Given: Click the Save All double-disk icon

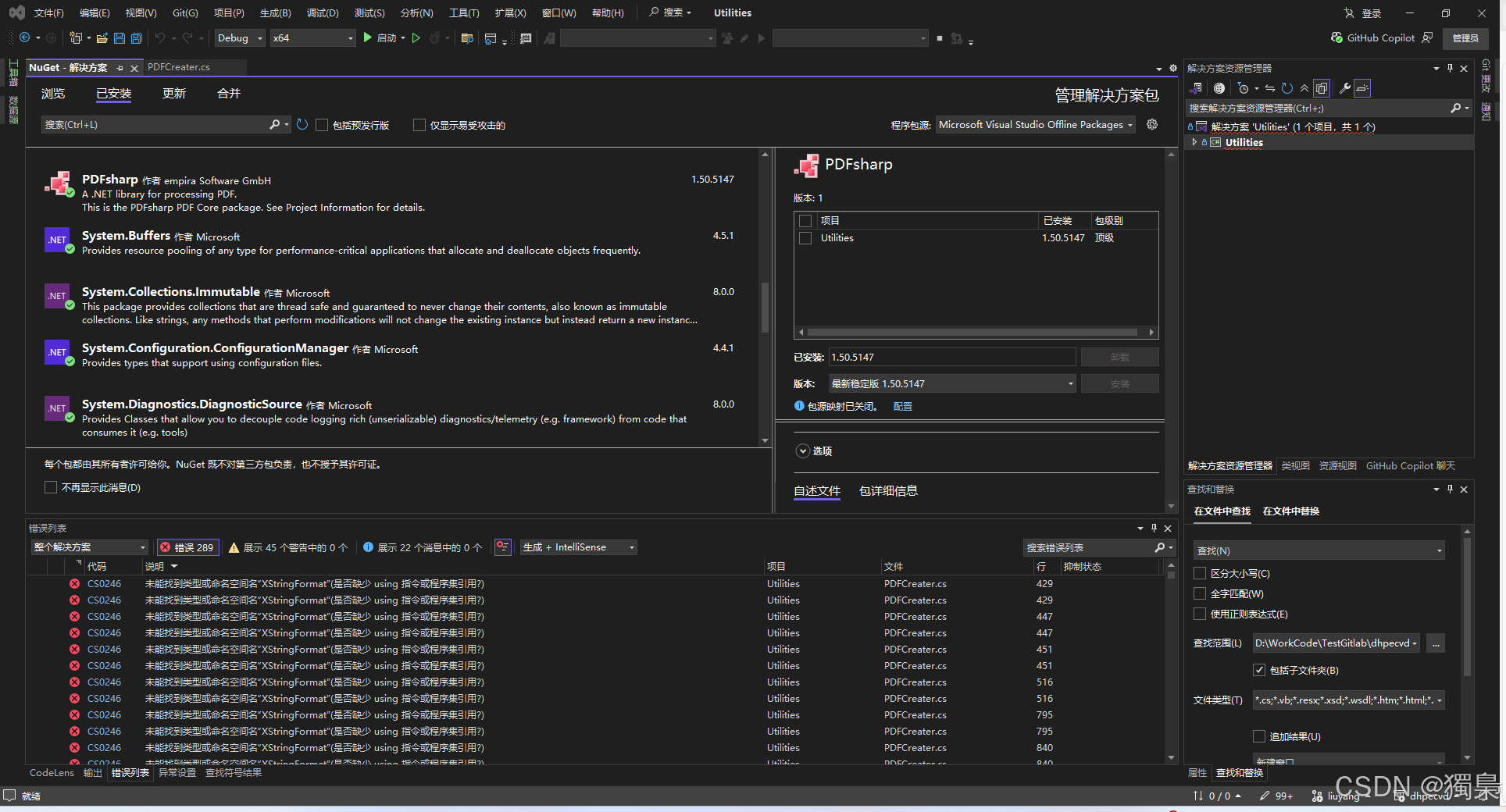Looking at the screenshot, I should [137, 37].
